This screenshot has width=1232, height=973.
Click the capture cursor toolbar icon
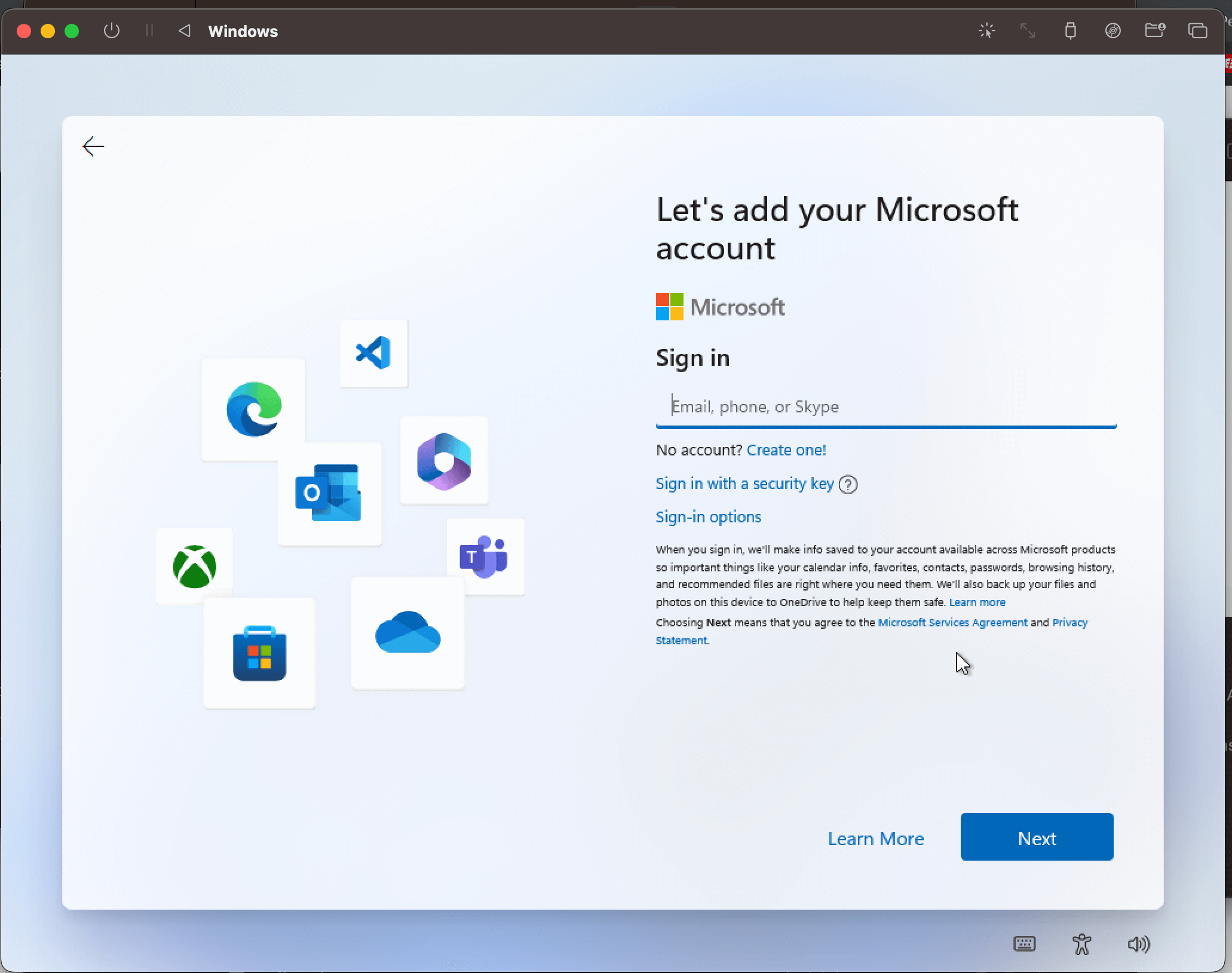coord(987,30)
